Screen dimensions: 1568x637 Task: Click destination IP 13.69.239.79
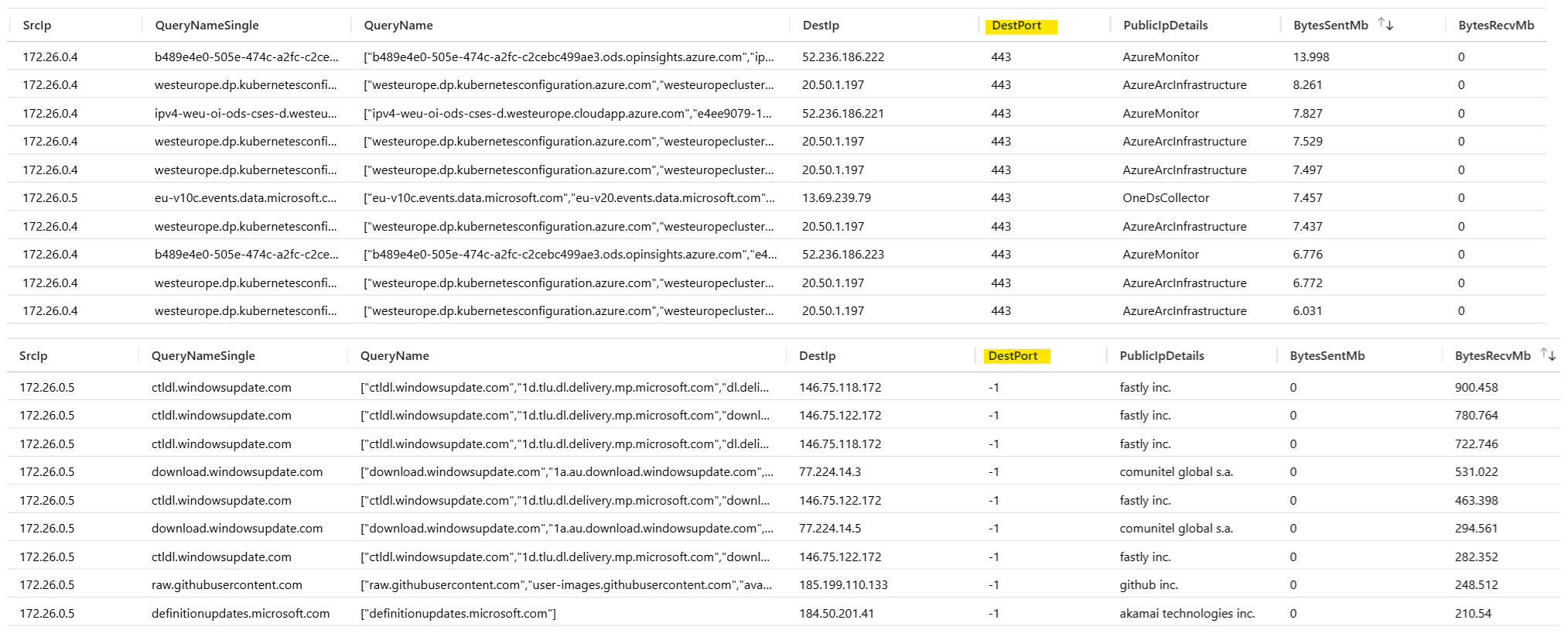point(836,198)
